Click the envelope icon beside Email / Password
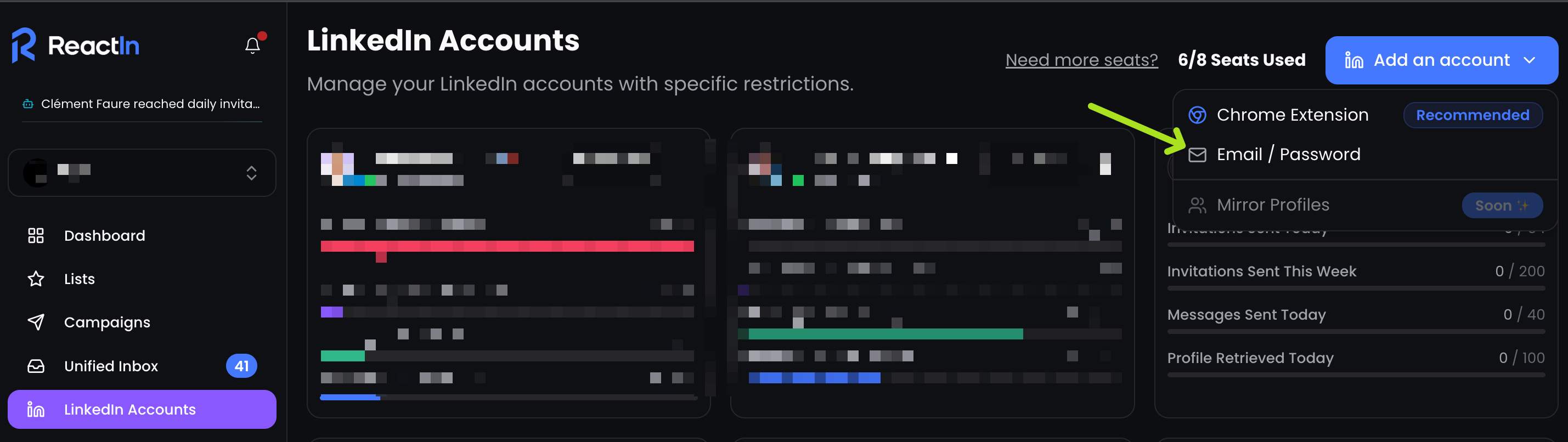The height and width of the screenshot is (442, 1568). coord(1197,155)
